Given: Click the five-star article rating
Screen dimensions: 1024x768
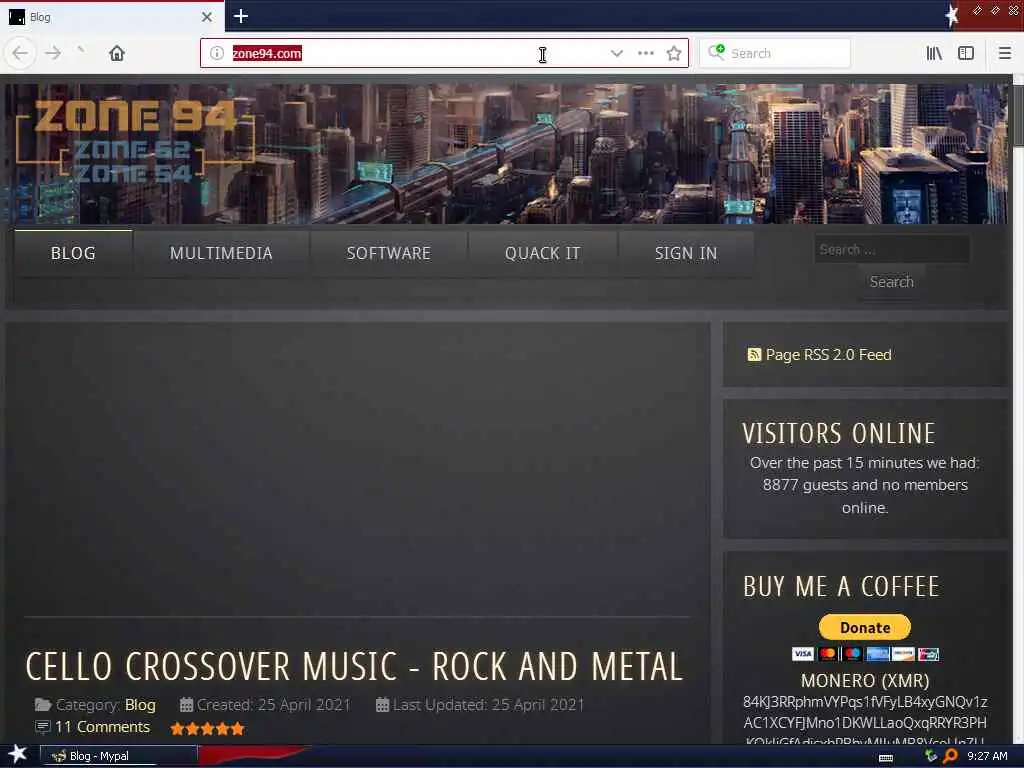Looking at the screenshot, I should point(207,728).
